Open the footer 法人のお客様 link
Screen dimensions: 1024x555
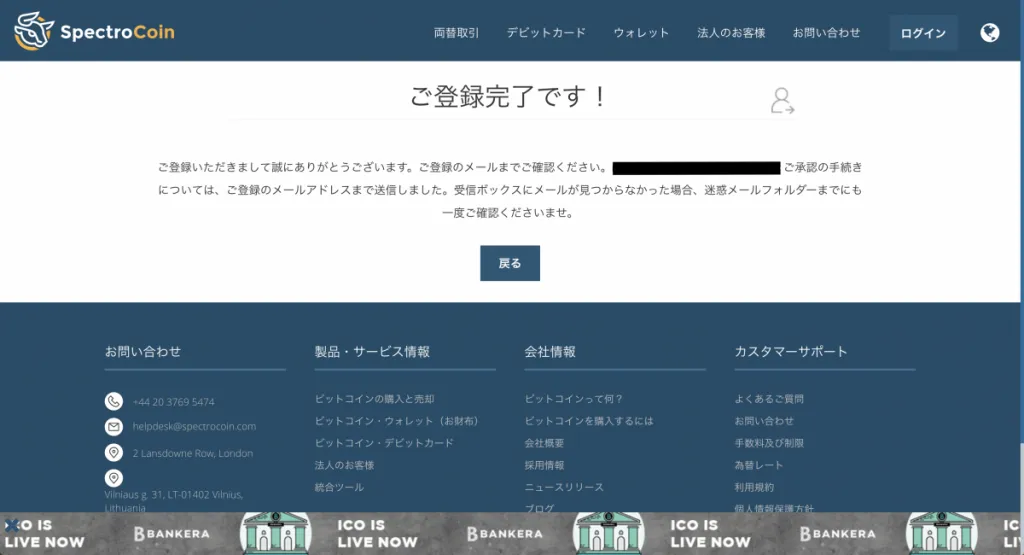click(x=344, y=465)
